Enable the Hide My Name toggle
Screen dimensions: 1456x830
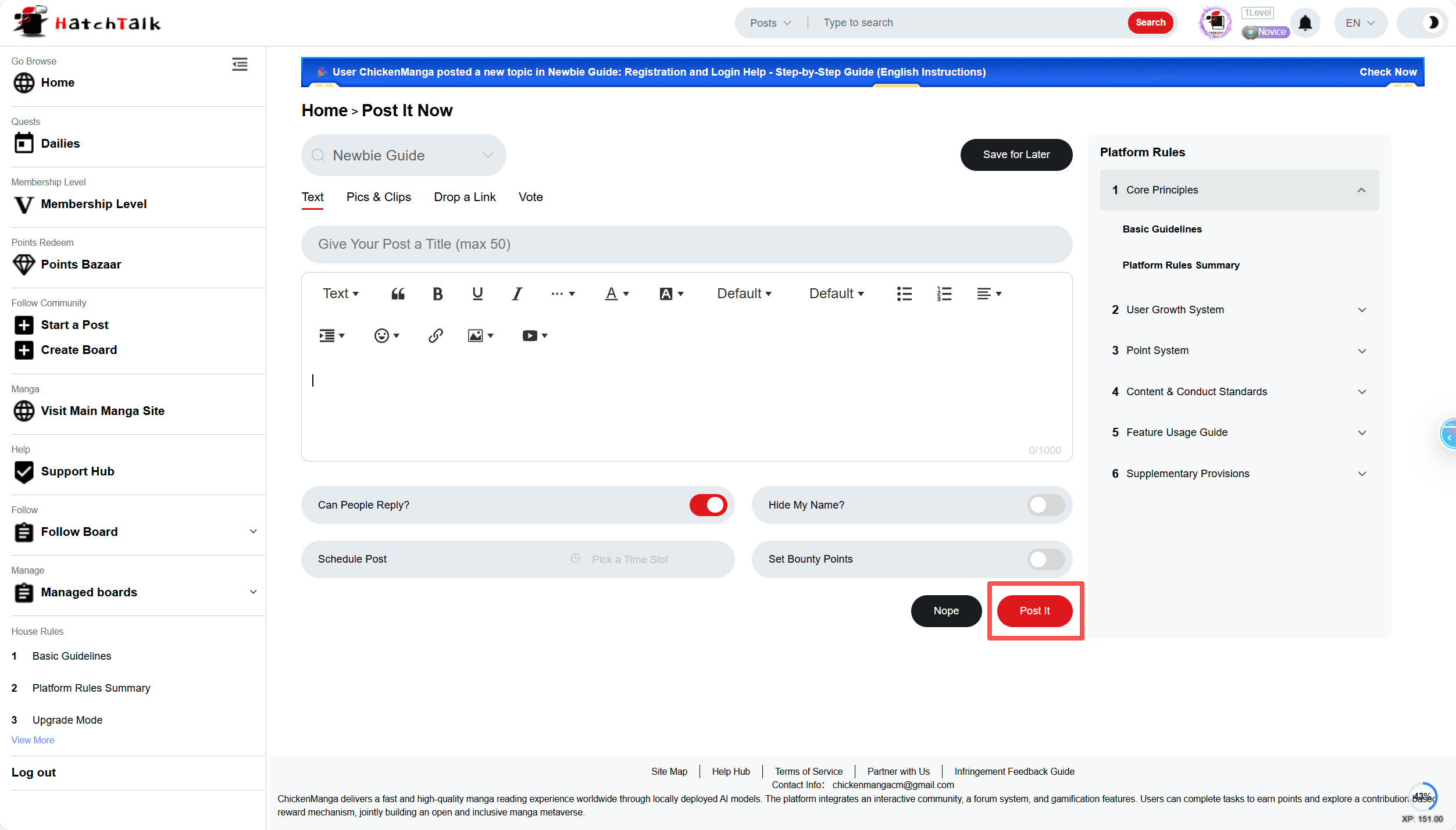(x=1045, y=505)
